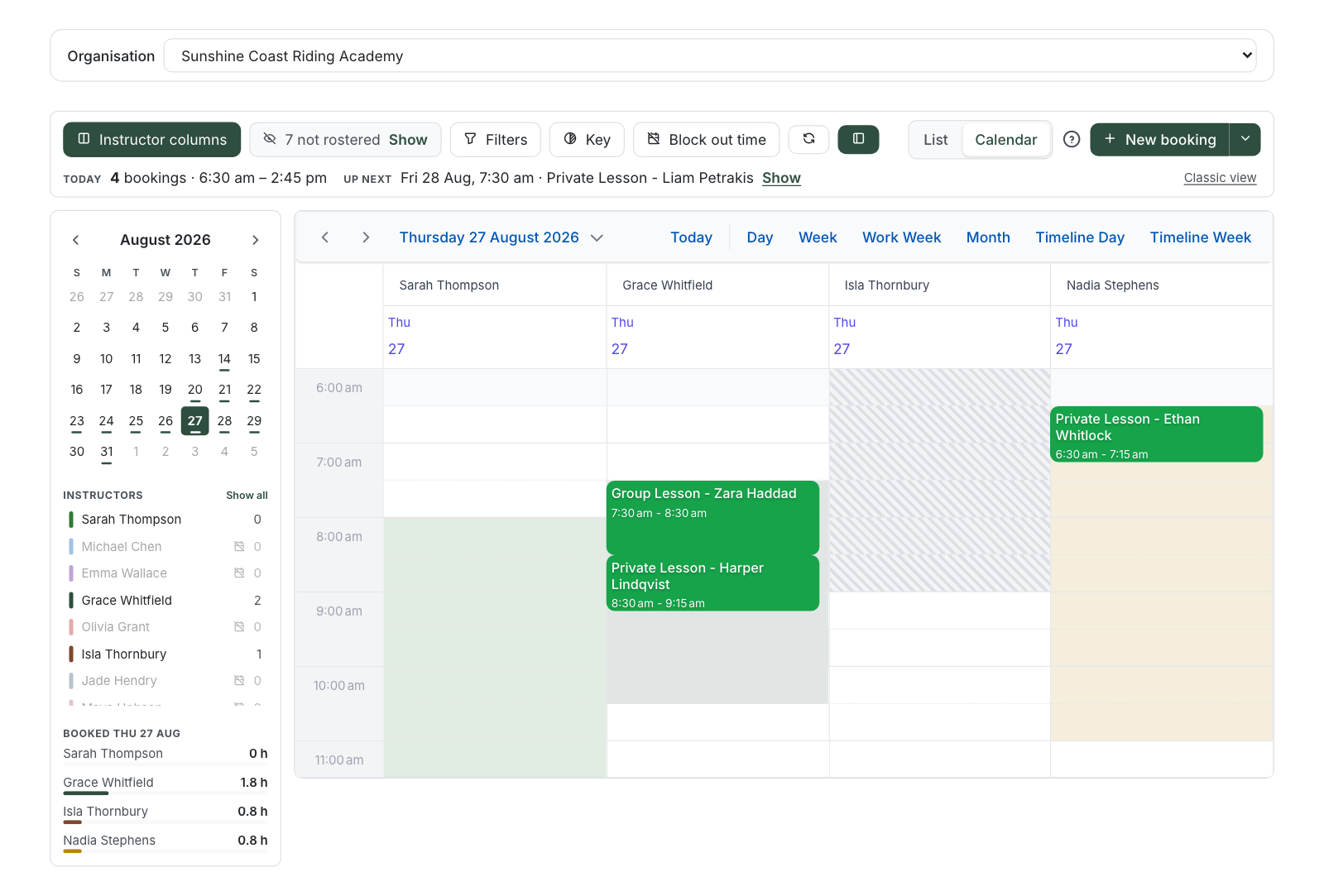1324x896 pixels.
Task: Select 28 August in mini calendar
Action: tap(224, 421)
